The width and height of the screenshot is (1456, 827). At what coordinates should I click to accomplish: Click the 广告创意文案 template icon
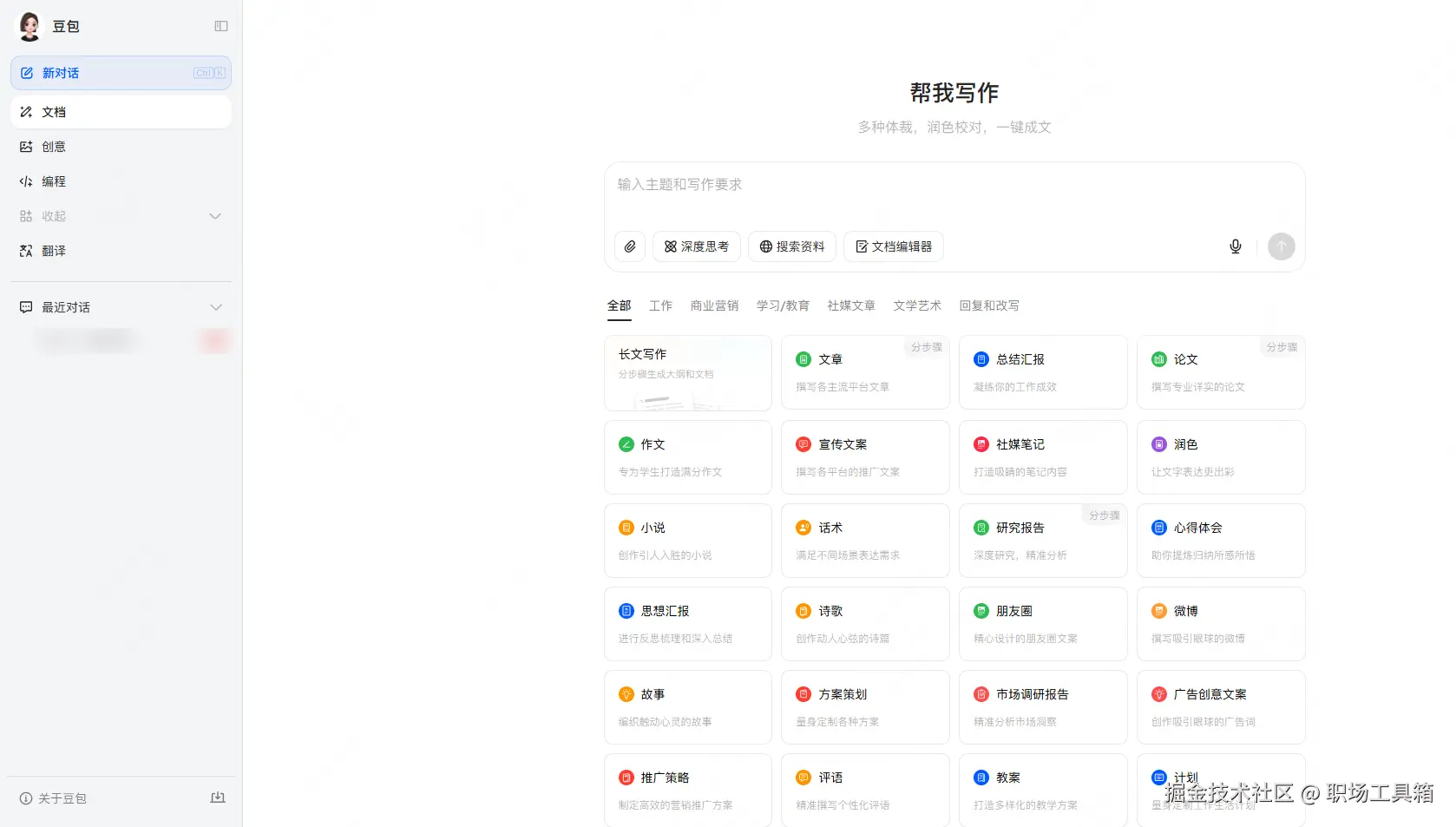tap(1159, 694)
